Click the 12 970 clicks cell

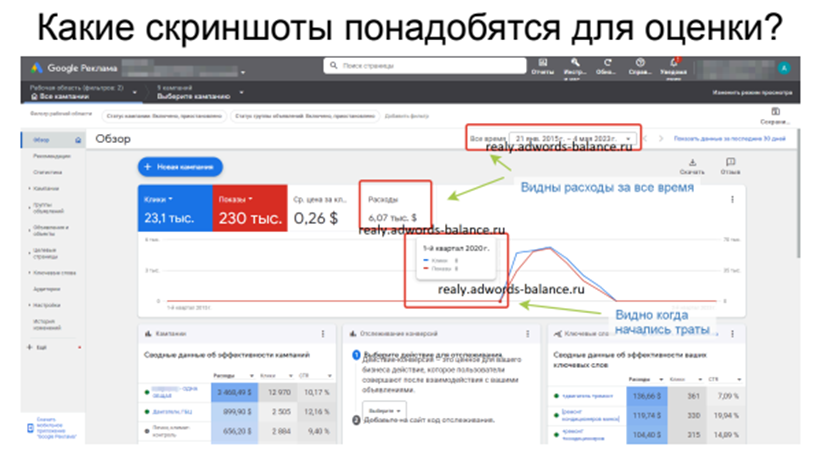coord(278,392)
